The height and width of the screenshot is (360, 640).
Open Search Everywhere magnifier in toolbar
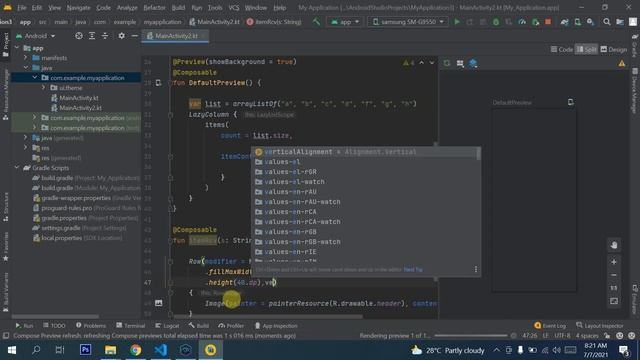tap(607, 22)
